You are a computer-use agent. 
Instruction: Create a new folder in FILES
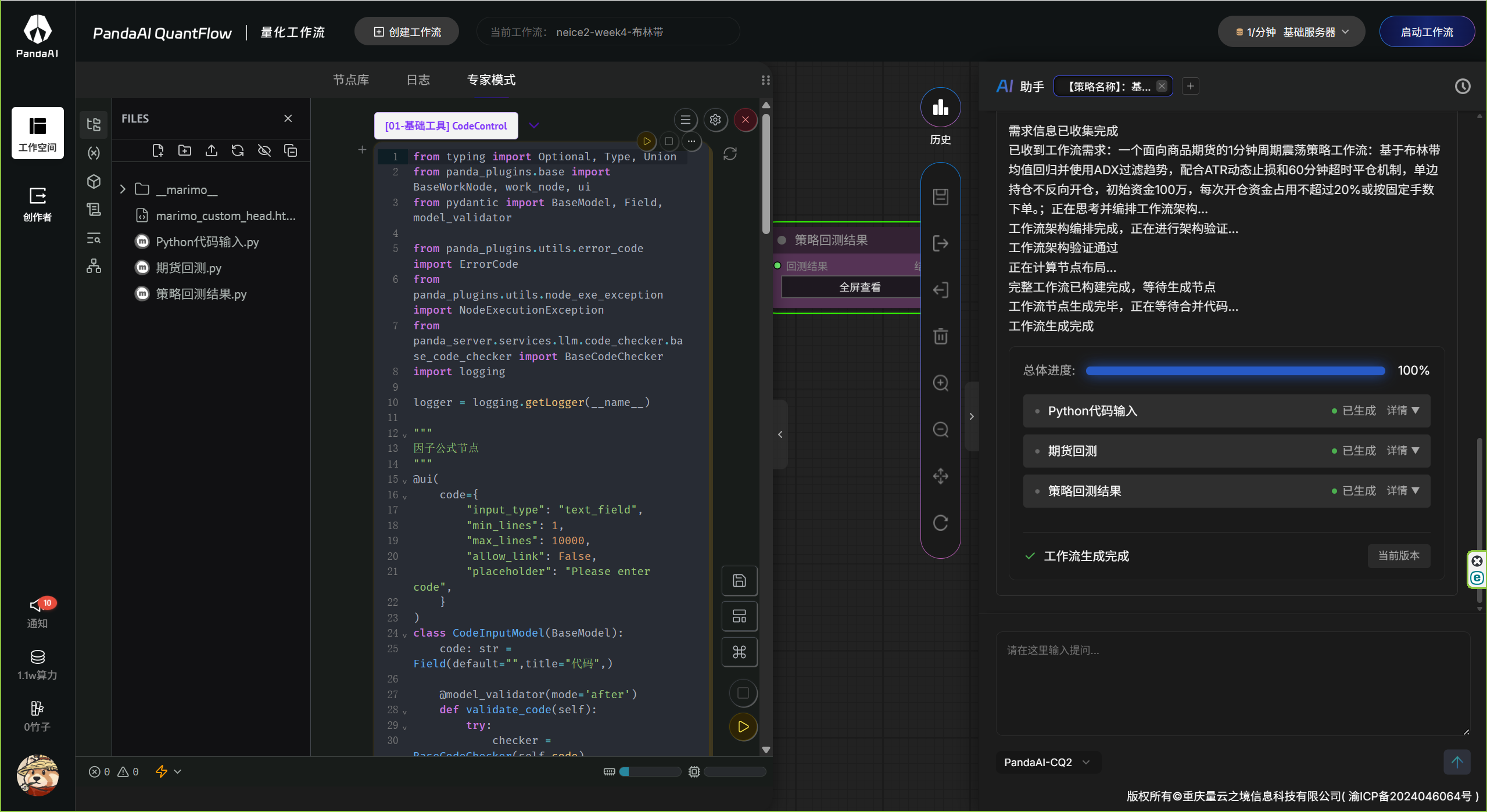pos(185,151)
